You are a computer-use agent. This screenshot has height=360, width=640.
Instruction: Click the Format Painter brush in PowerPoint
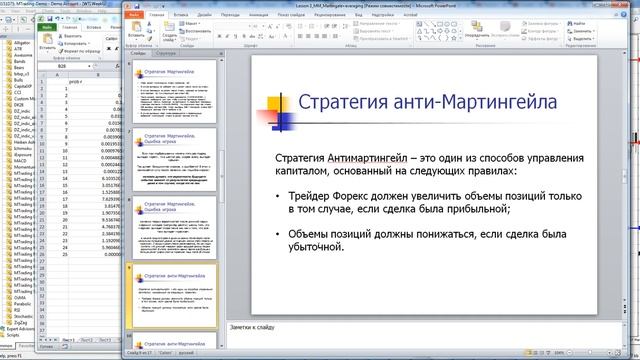(x=150, y=38)
